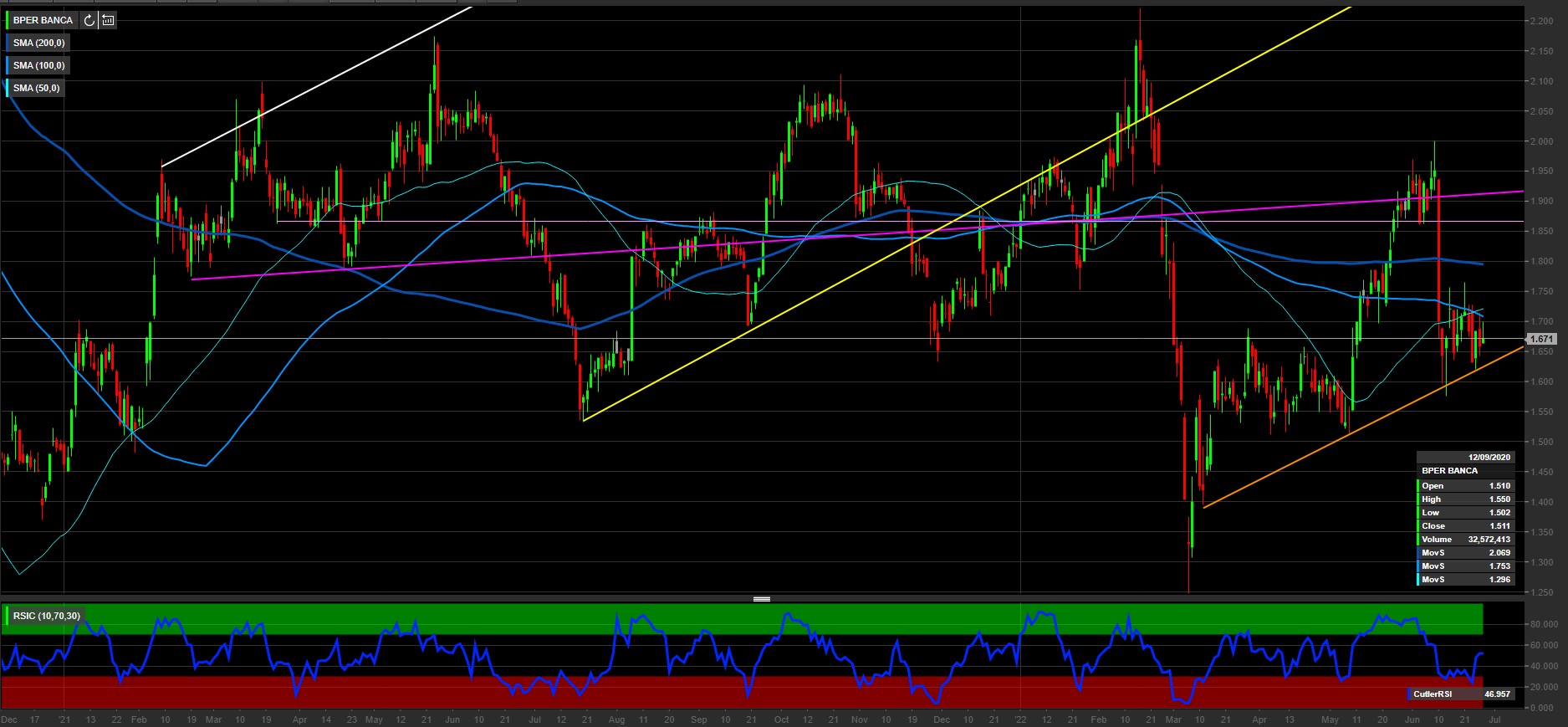Viewport: 1568px width, 727px height.
Task: Click the chart data icon next to refresh
Action: pos(108,20)
